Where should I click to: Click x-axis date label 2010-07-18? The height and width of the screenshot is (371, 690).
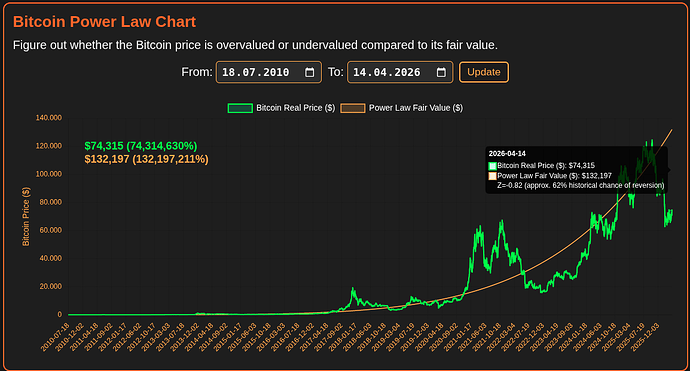click(x=55, y=337)
